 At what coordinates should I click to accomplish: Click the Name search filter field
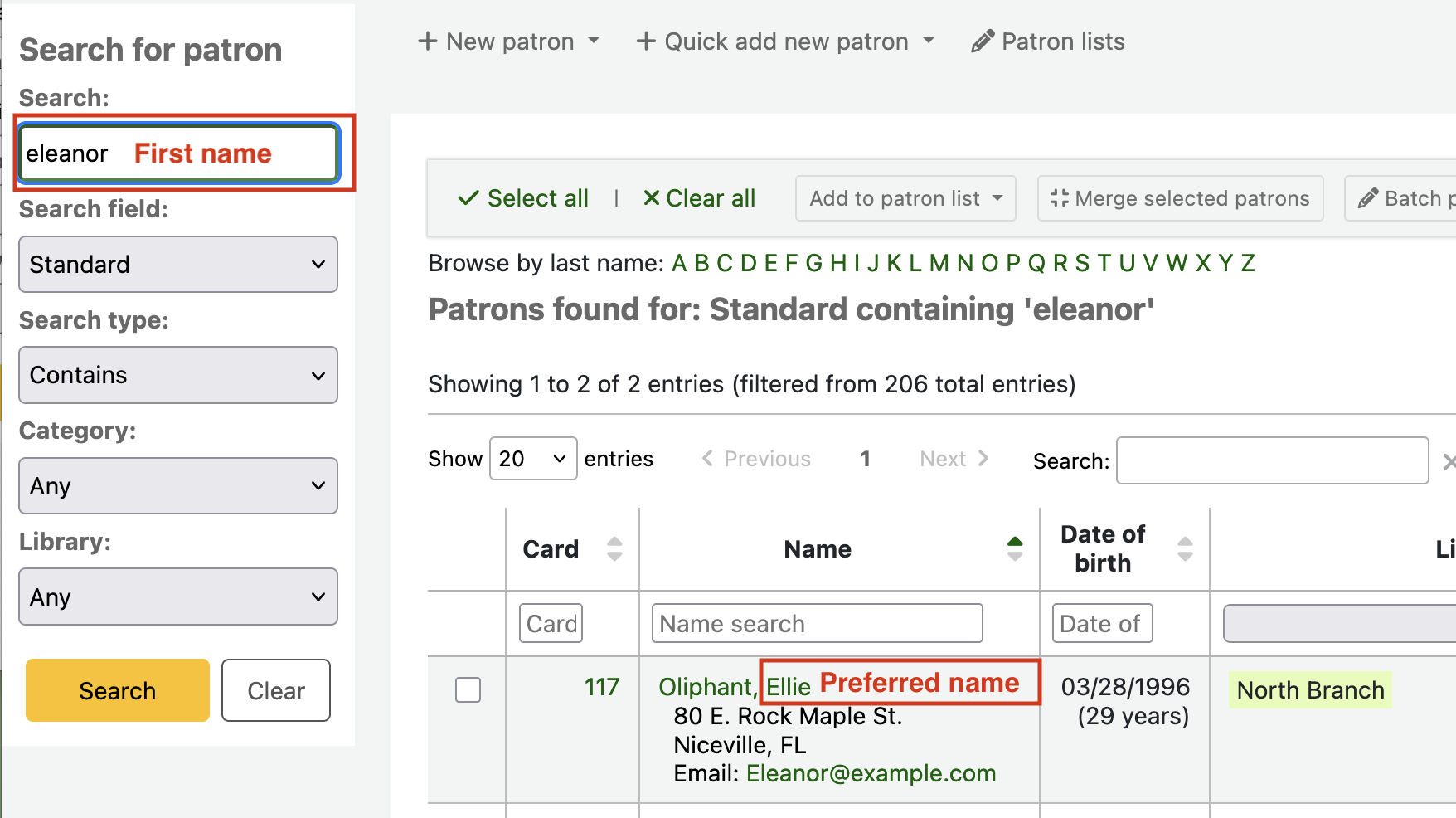pos(817,623)
